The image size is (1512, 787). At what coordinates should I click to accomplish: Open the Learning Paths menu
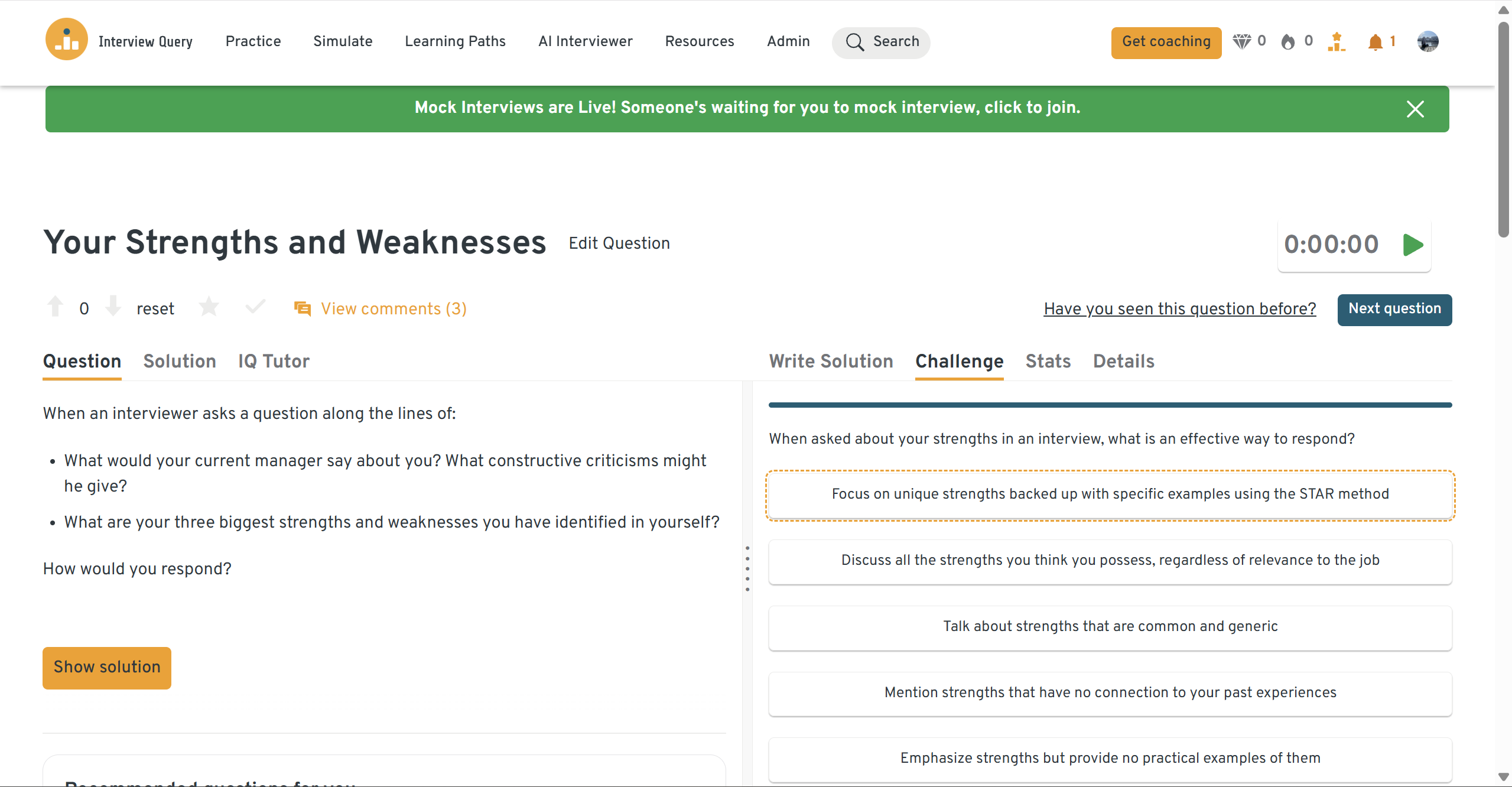[x=455, y=41]
